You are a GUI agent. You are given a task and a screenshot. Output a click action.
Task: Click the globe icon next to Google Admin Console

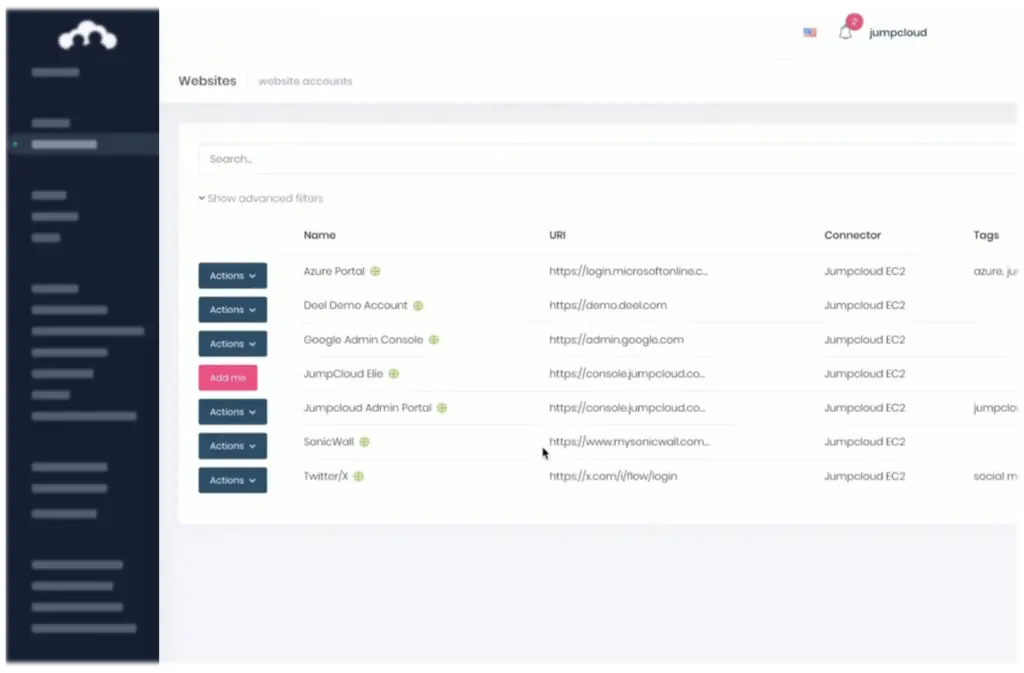point(434,339)
